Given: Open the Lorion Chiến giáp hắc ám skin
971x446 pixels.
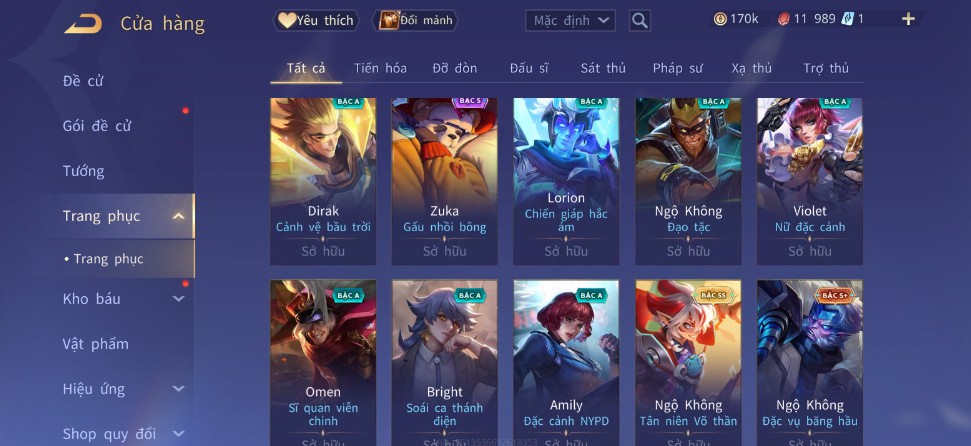Looking at the screenshot, I should pyautogui.click(x=566, y=181).
